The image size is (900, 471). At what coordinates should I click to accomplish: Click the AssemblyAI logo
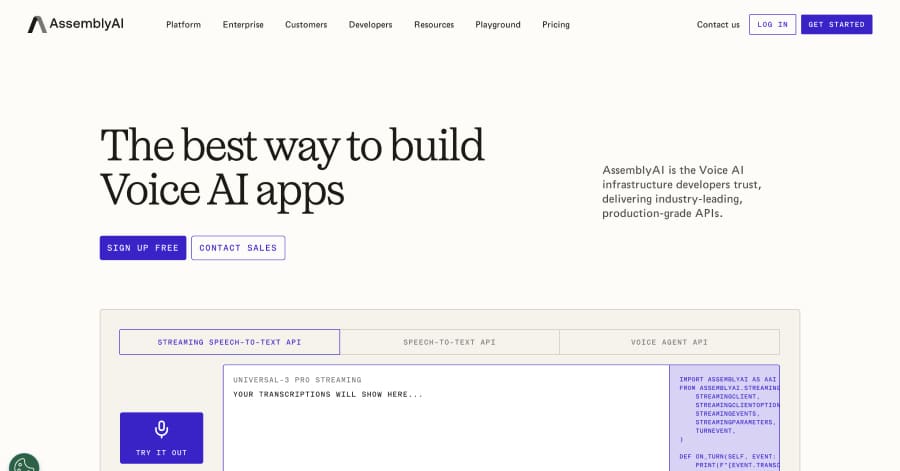pos(76,24)
